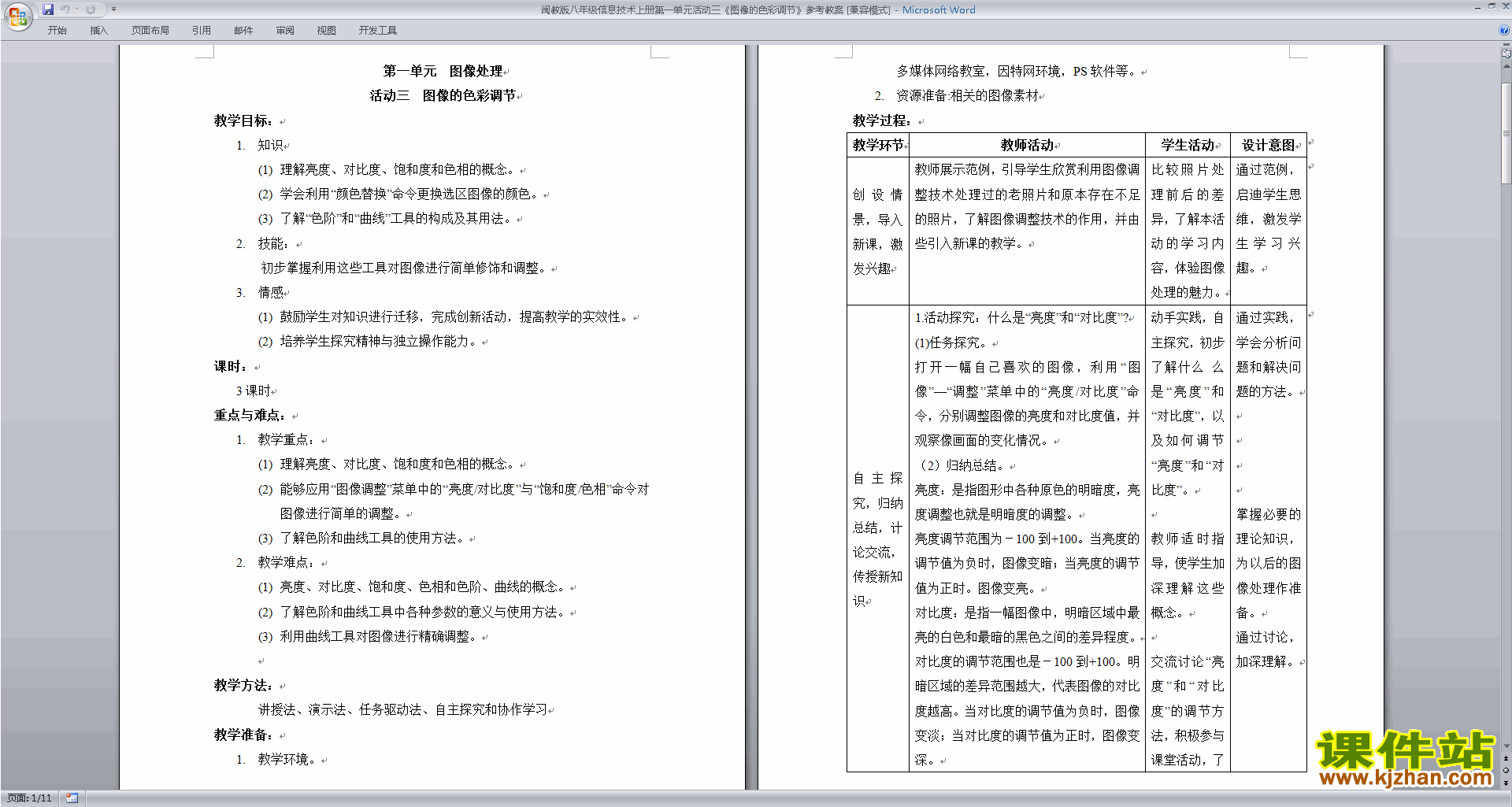The width and height of the screenshot is (1512, 807).
Task: Click the list item 教学环境。
Action: (x=287, y=759)
